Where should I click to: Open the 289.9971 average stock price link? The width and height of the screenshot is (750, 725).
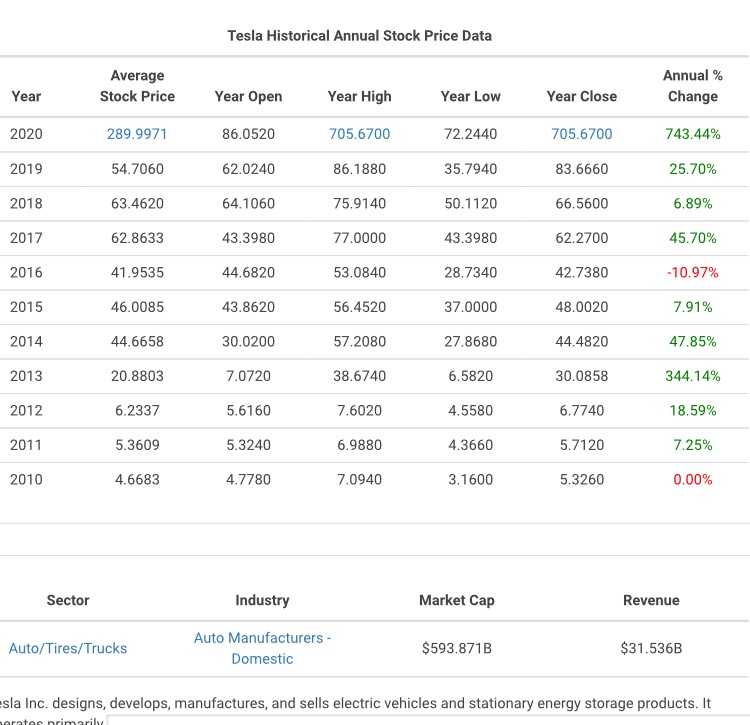point(137,134)
